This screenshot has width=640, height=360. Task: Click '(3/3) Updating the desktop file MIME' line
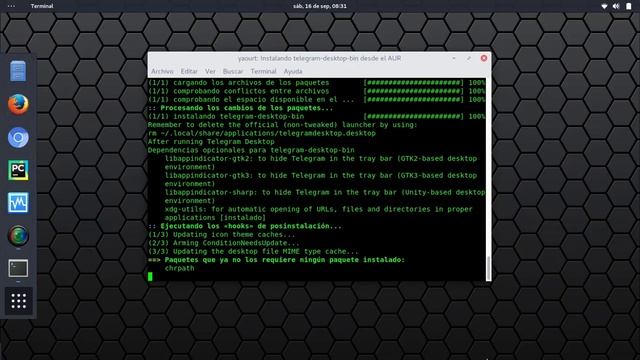253,251
